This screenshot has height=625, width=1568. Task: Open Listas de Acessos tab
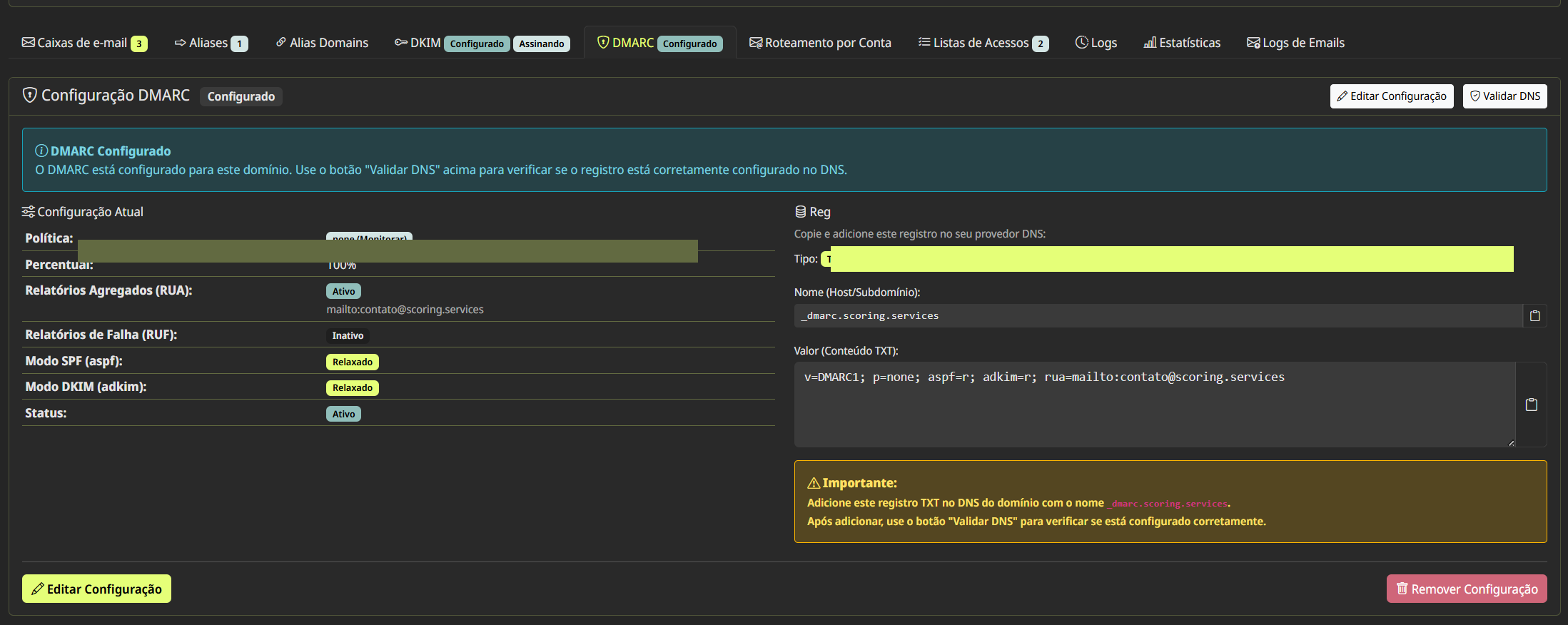(x=983, y=43)
